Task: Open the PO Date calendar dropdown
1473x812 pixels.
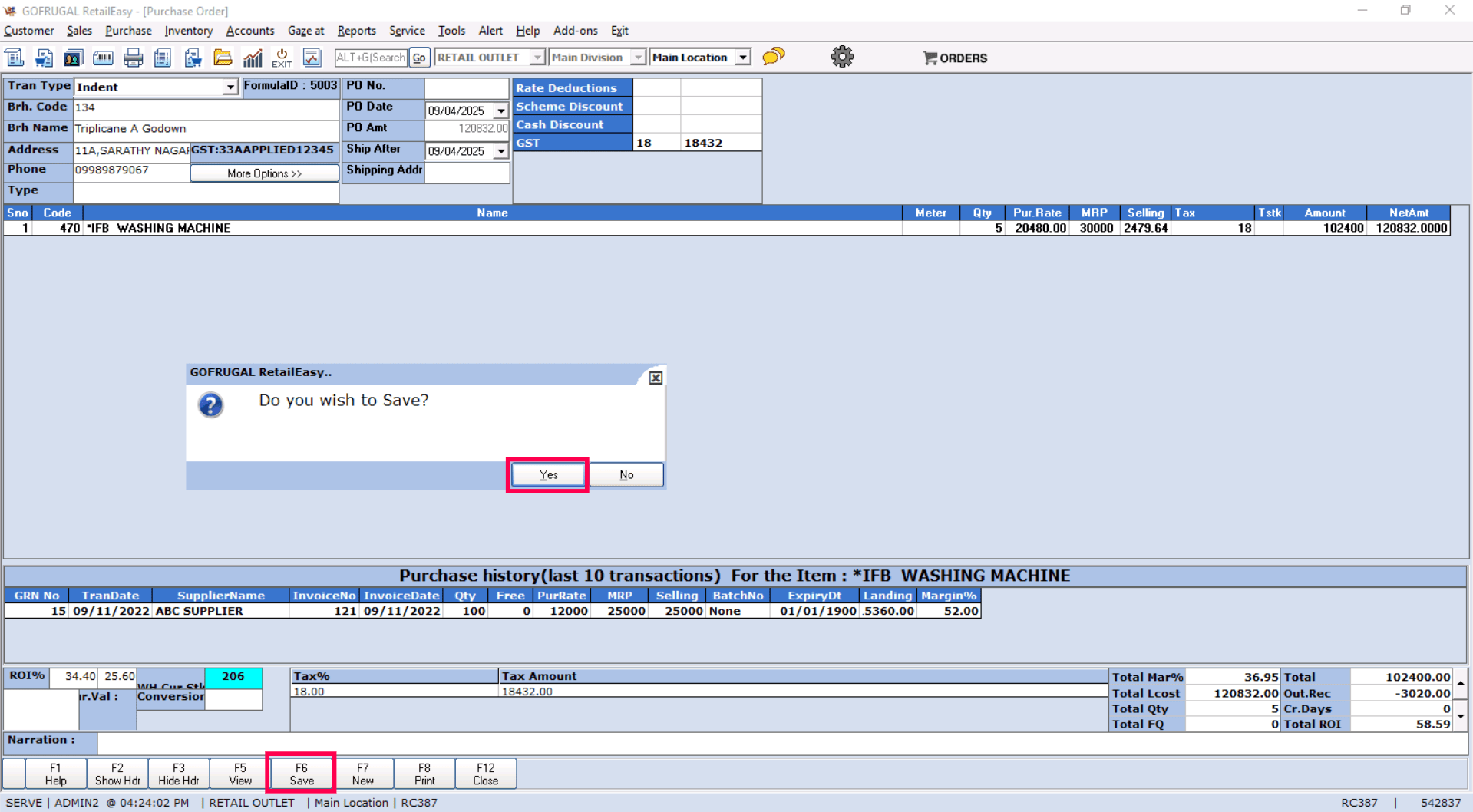Action: pyautogui.click(x=500, y=111)
